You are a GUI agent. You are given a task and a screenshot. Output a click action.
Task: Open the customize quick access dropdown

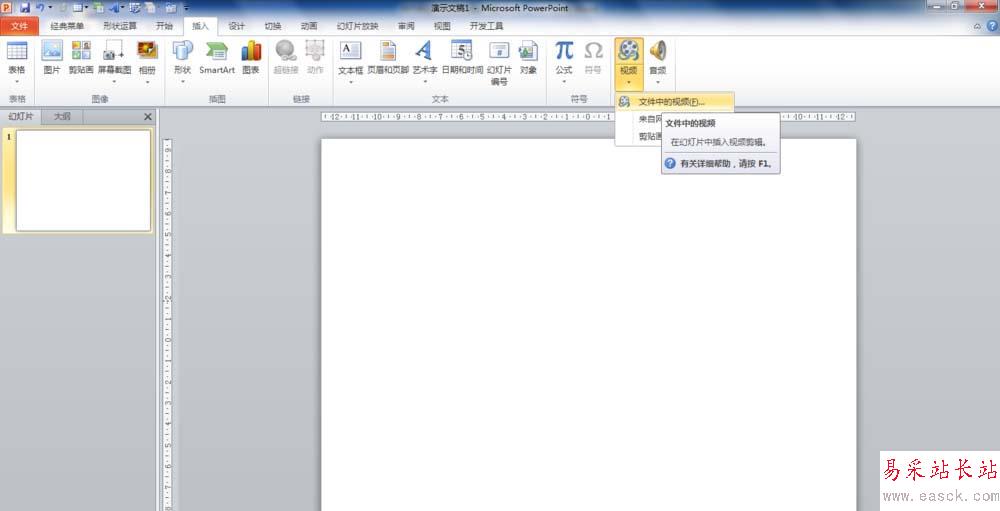186,8
